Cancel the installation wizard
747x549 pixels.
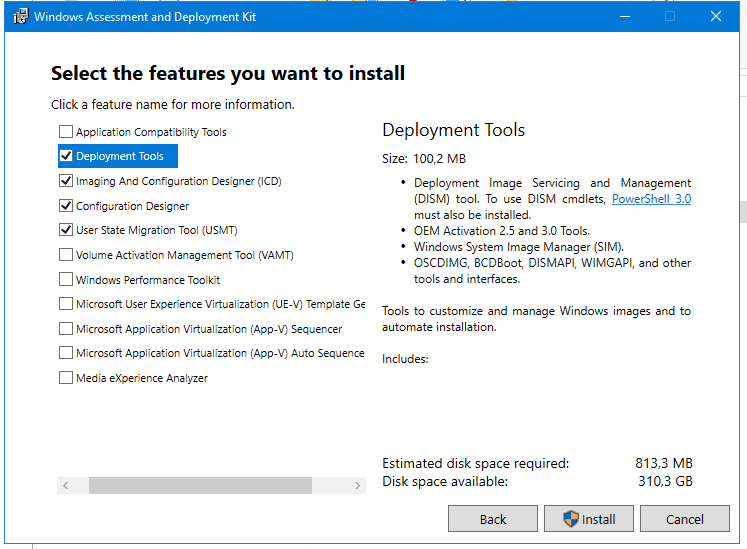(x=684, y=519)
